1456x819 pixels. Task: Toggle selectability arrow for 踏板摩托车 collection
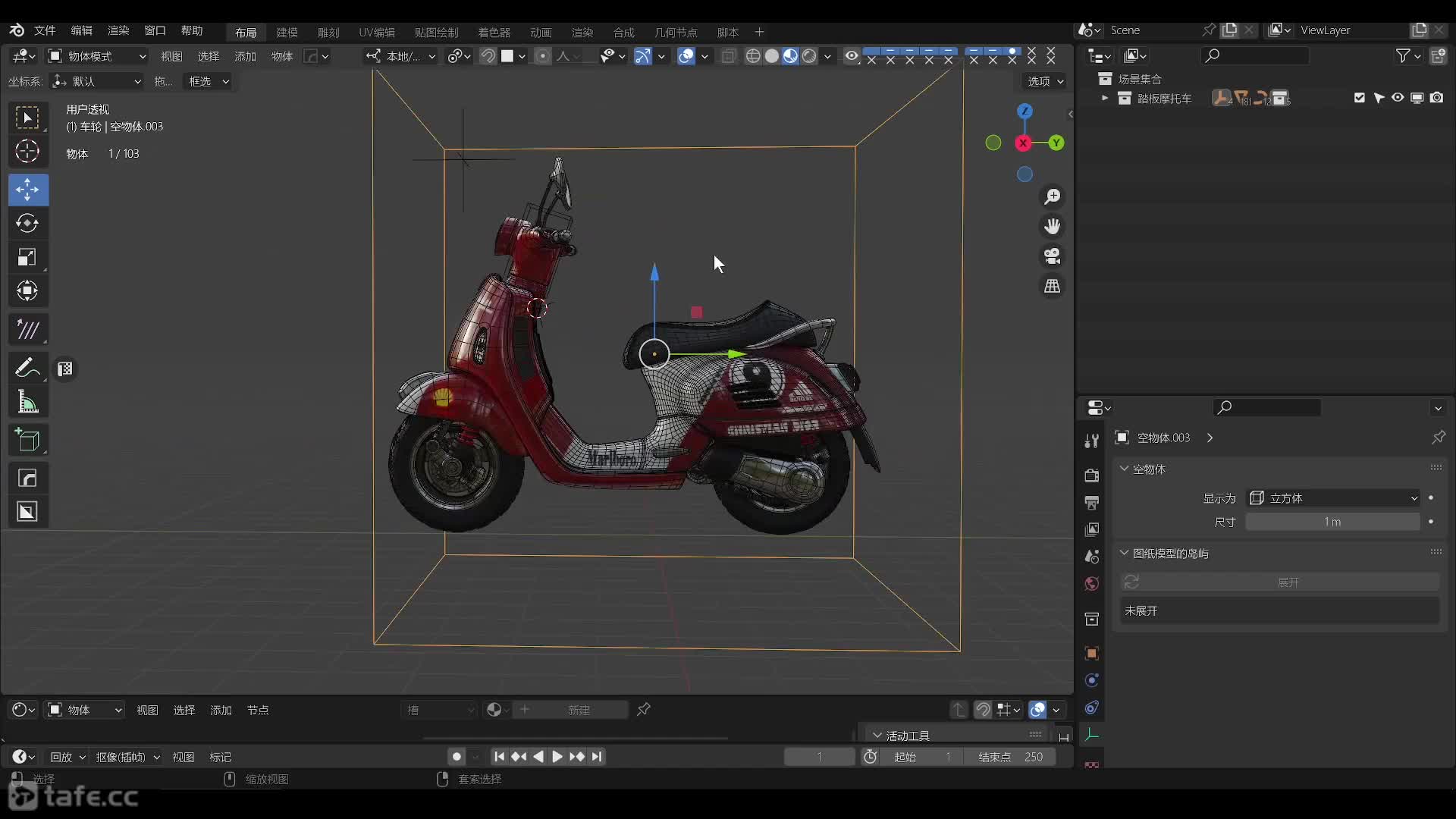coord(1379,98)
